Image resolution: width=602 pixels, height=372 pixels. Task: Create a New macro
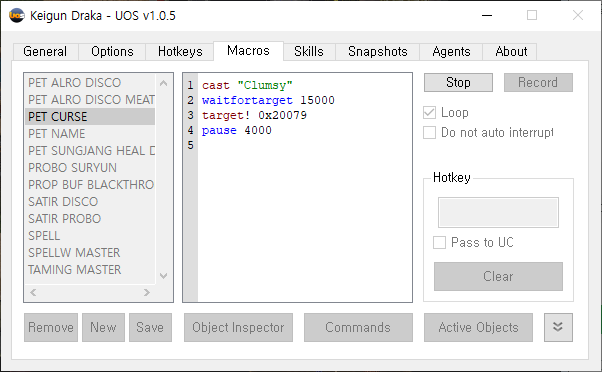coord(103,327)
